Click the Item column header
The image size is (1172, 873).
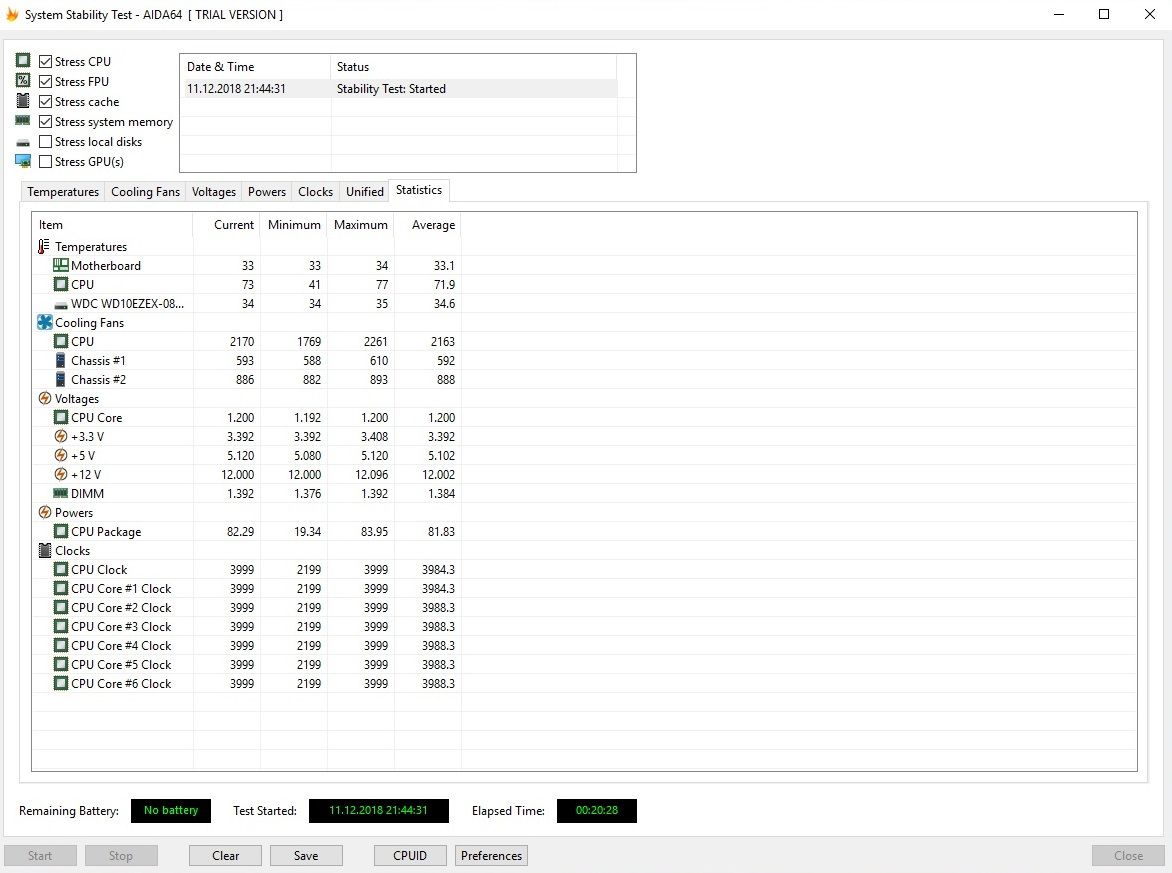click(112, 224)
